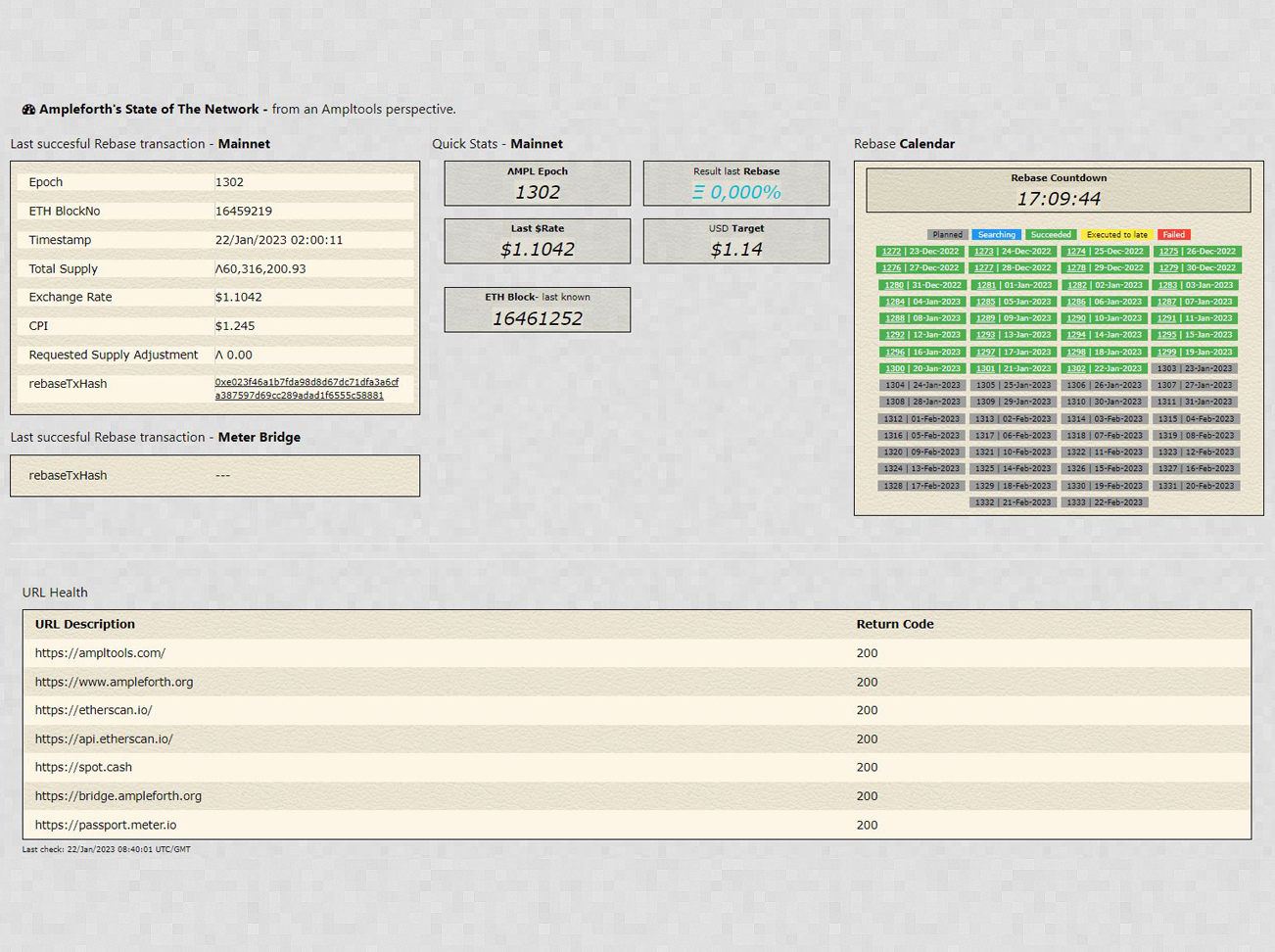Click the Result last Rebase percentage tile
Viewport: 1275px width, 952px height.
coord(735,184)
